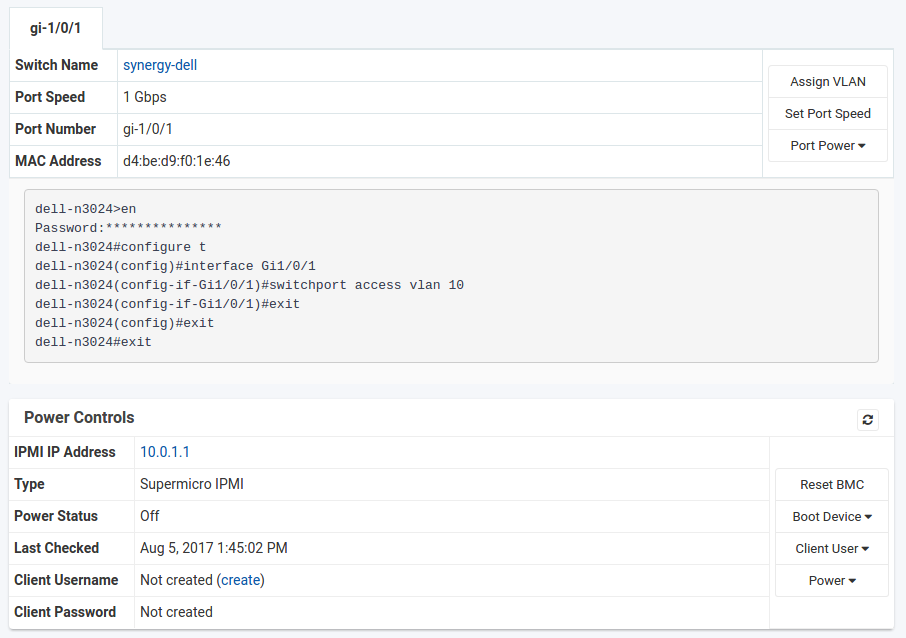
Task: Expand the Power dropdown menu
Action: [831, 580]
